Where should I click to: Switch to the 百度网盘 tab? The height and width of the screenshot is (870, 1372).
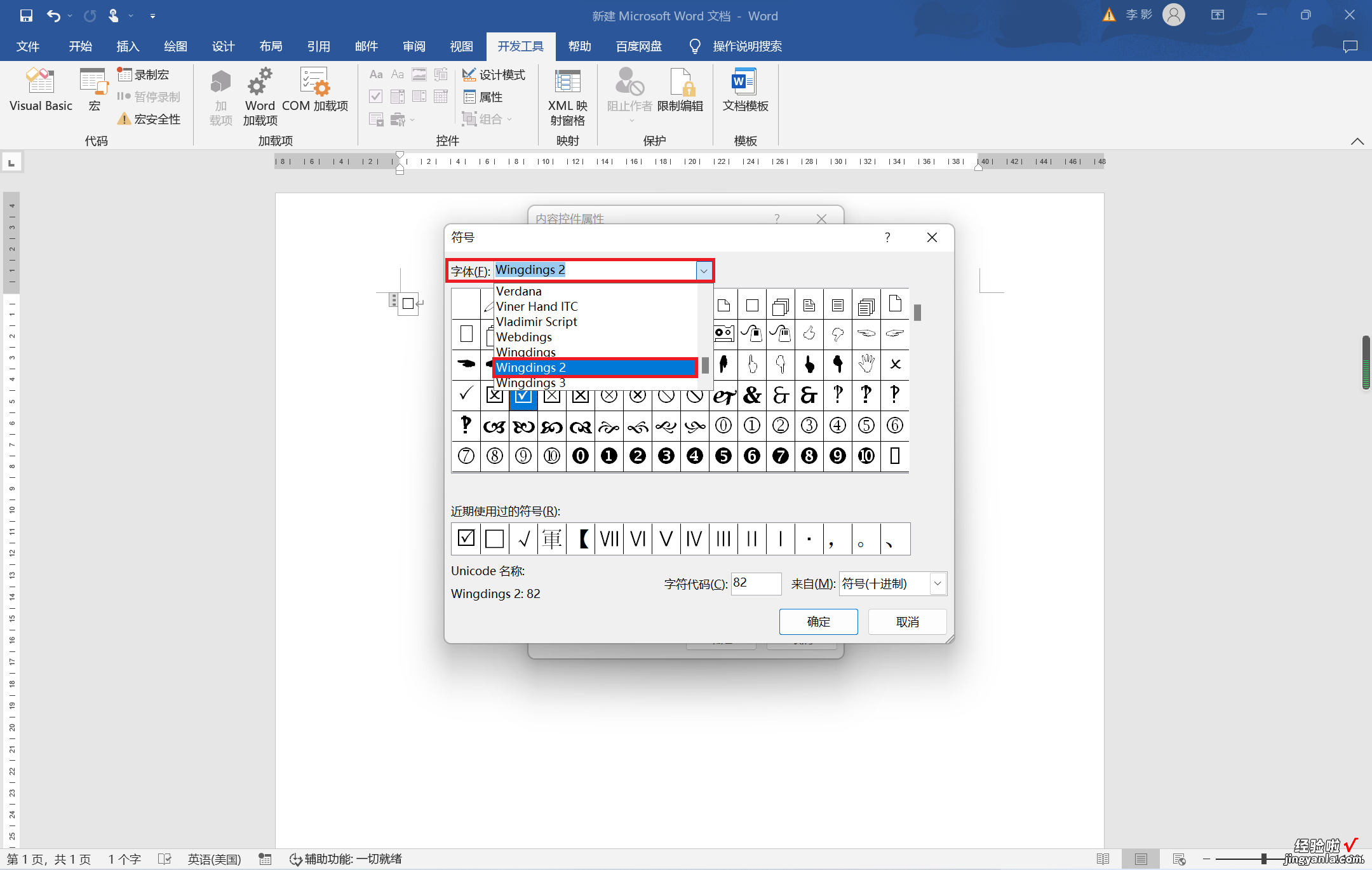pos(639,46)
